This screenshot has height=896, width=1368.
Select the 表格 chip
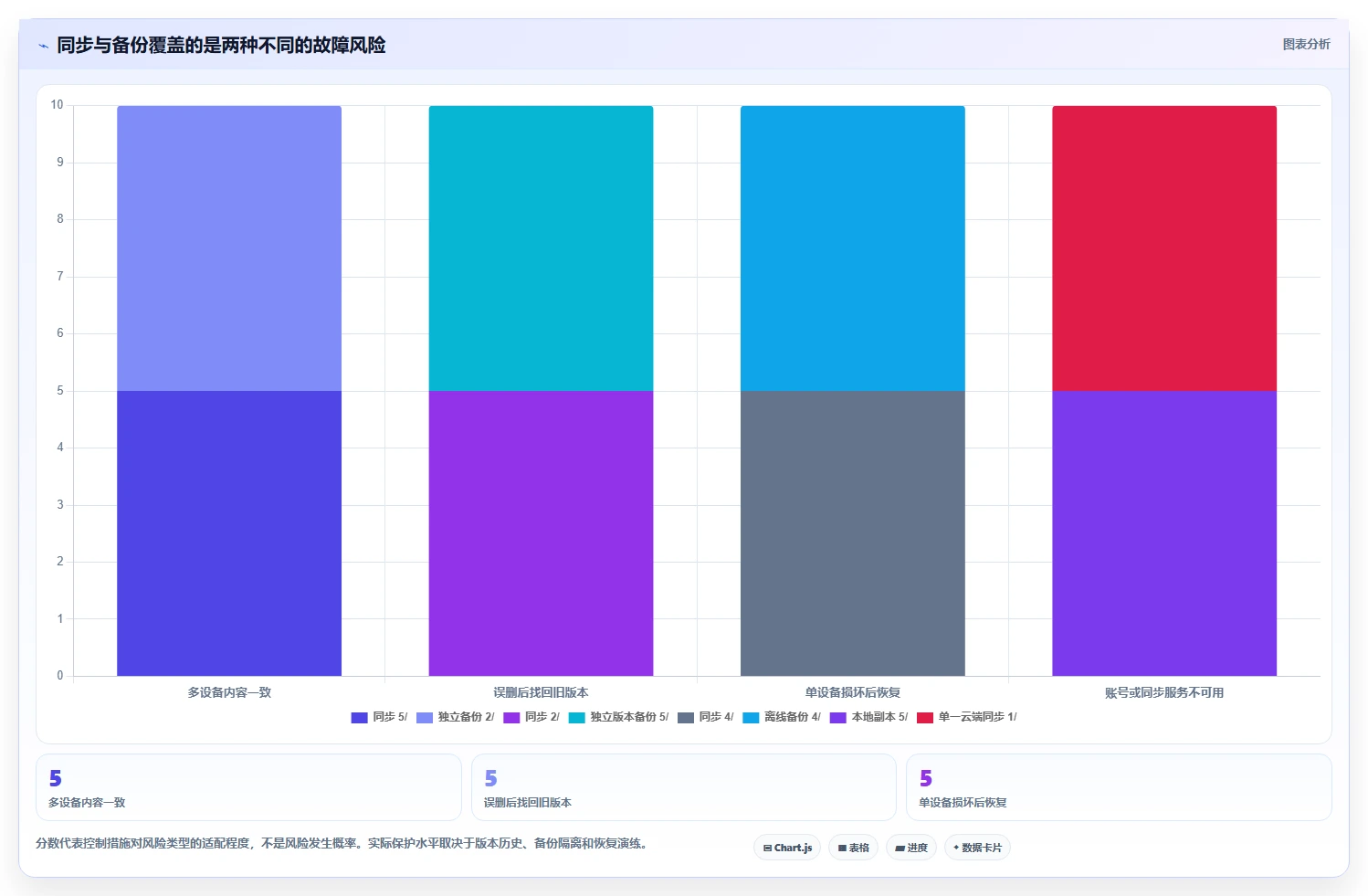[853, 848]
